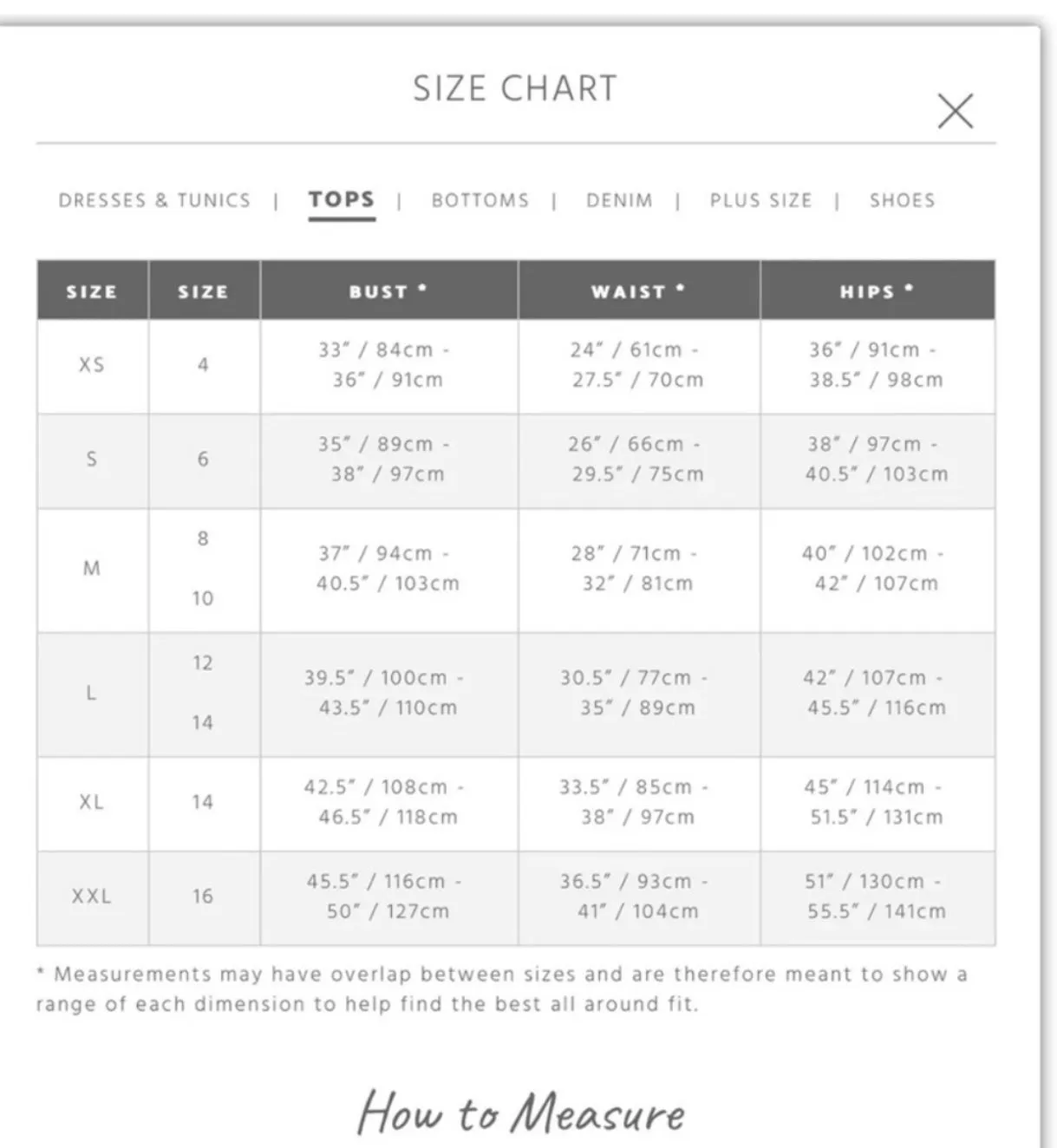The image size is (1057, 1148).
Task: Click the L hips measurement cell
Action: tap(878, 693)
